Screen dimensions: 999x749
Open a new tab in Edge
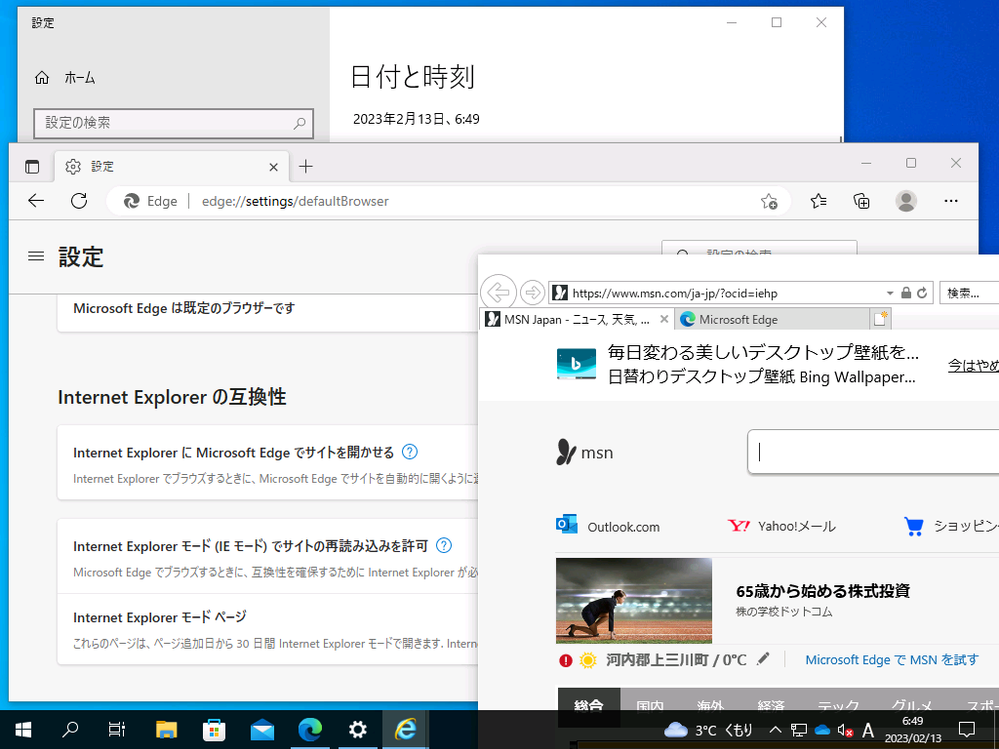306,166
